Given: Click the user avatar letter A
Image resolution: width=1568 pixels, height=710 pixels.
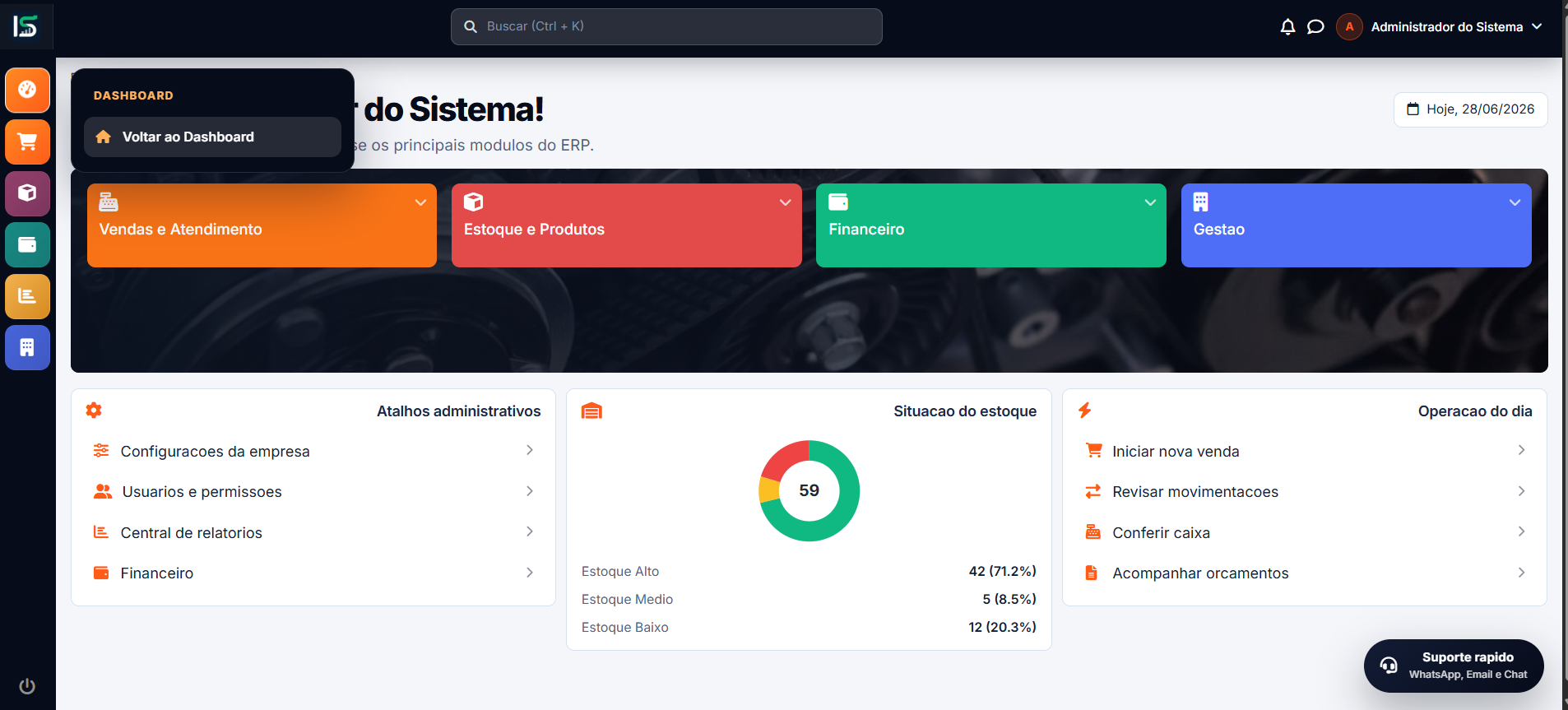Looking at the screenshot, I should (x=1349, y=27).
